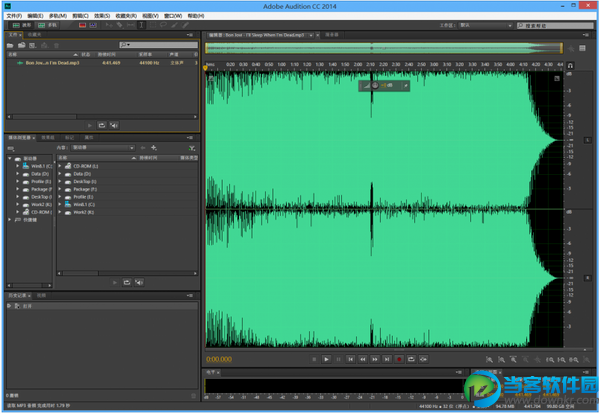Viewport: 600px width, 414px height.
Task: Expand the Data (D:) drive tree node
Action: [18, 172]
